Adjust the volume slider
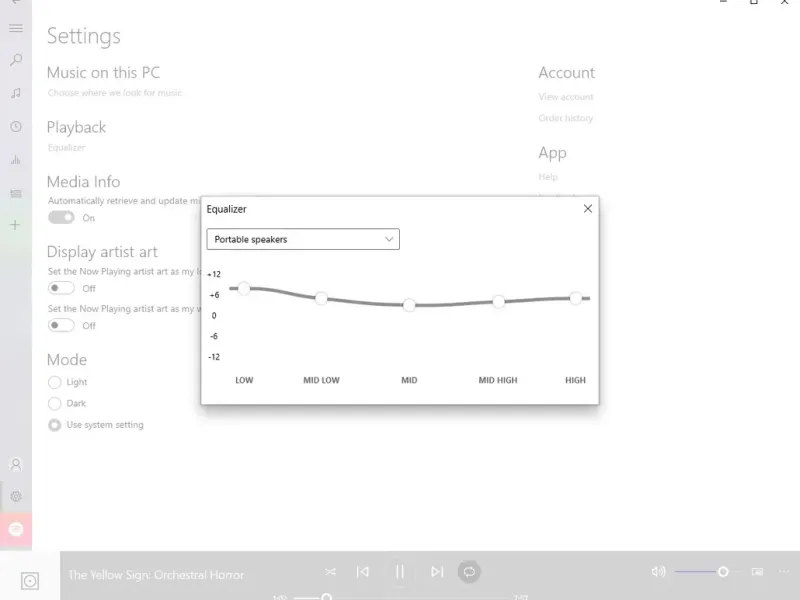Viewport: 800px width, 600px height. (x=706, y=571)
